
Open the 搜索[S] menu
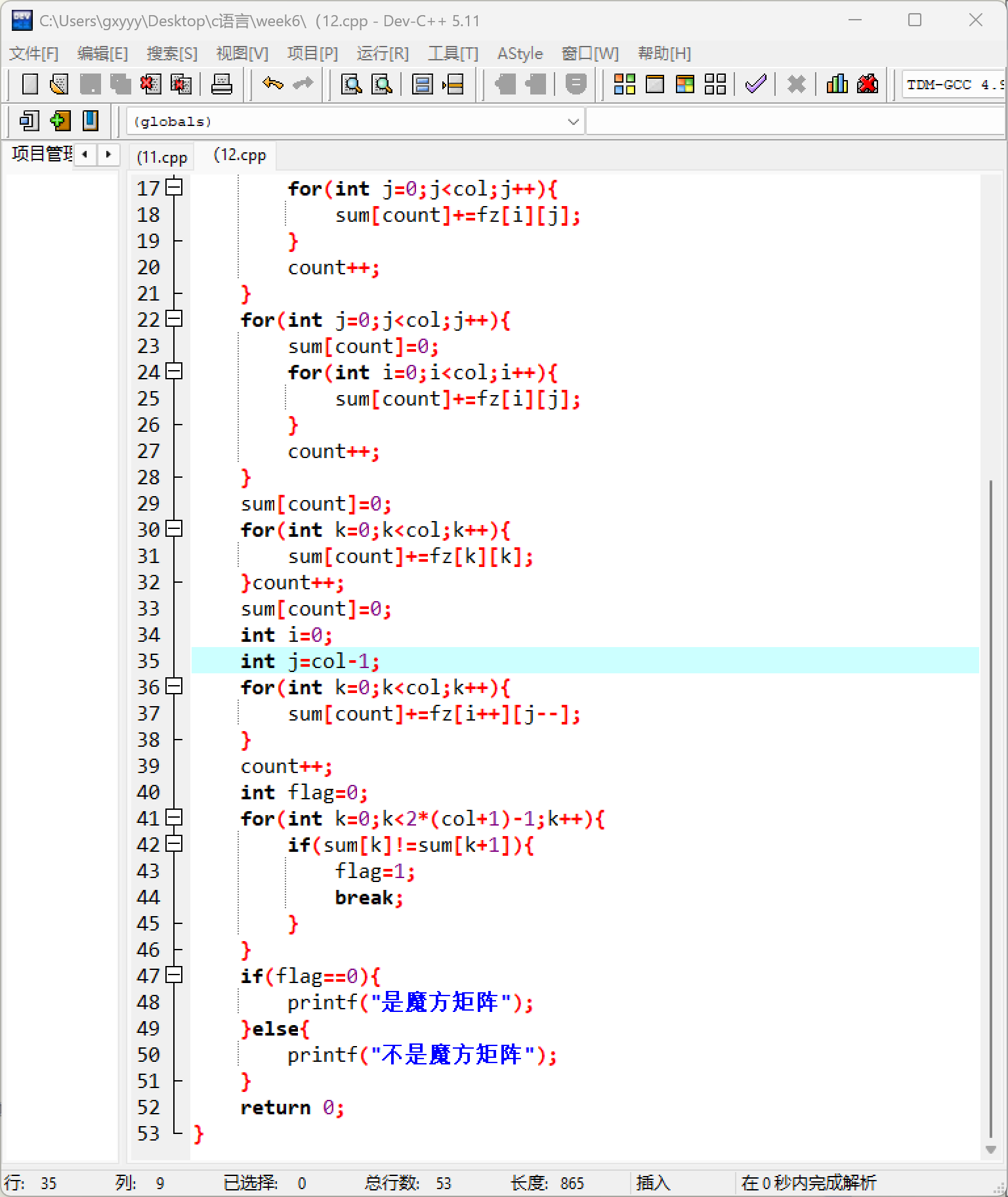coord(172,53)
